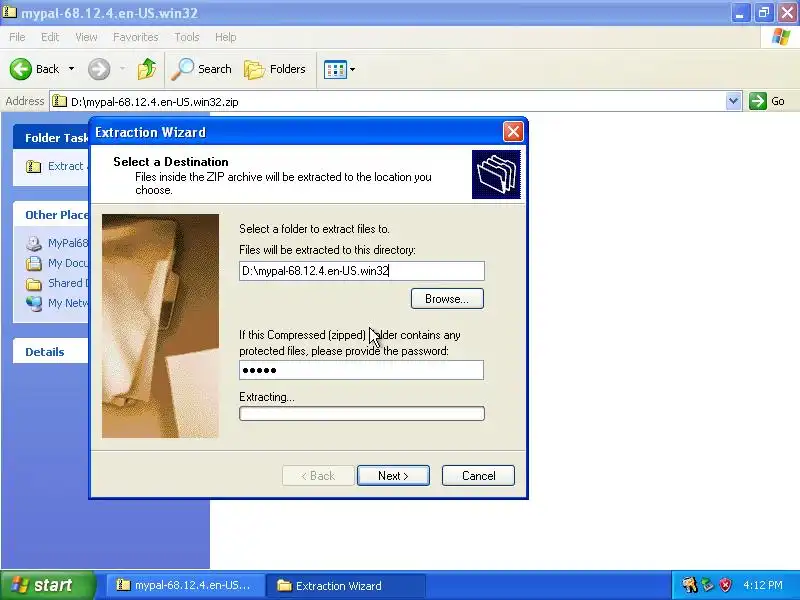The width and height of the screenshot is (800, 600).
Task: Click the Extracting progress bar
Action: tap(362, 413)
